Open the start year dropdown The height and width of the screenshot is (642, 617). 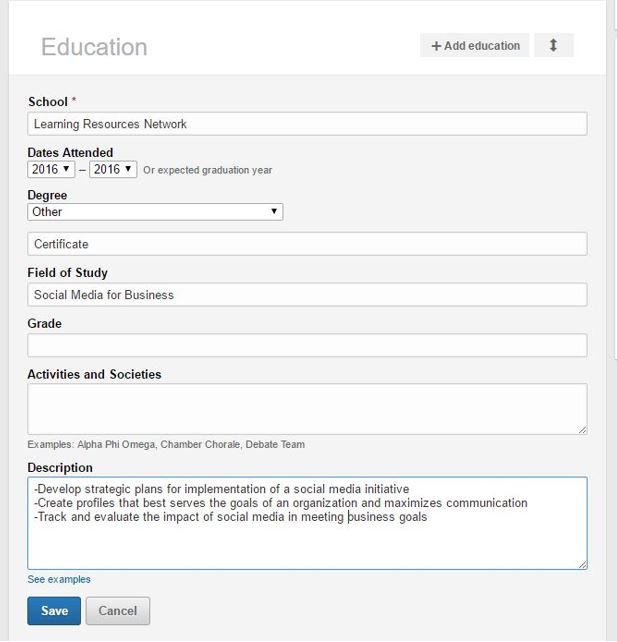51,170
